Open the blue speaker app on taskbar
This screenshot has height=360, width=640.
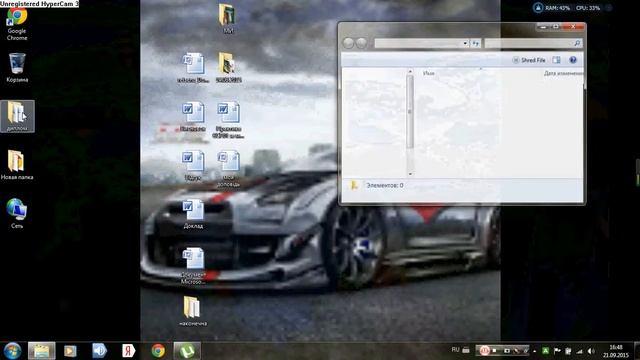tap(99, 351)
